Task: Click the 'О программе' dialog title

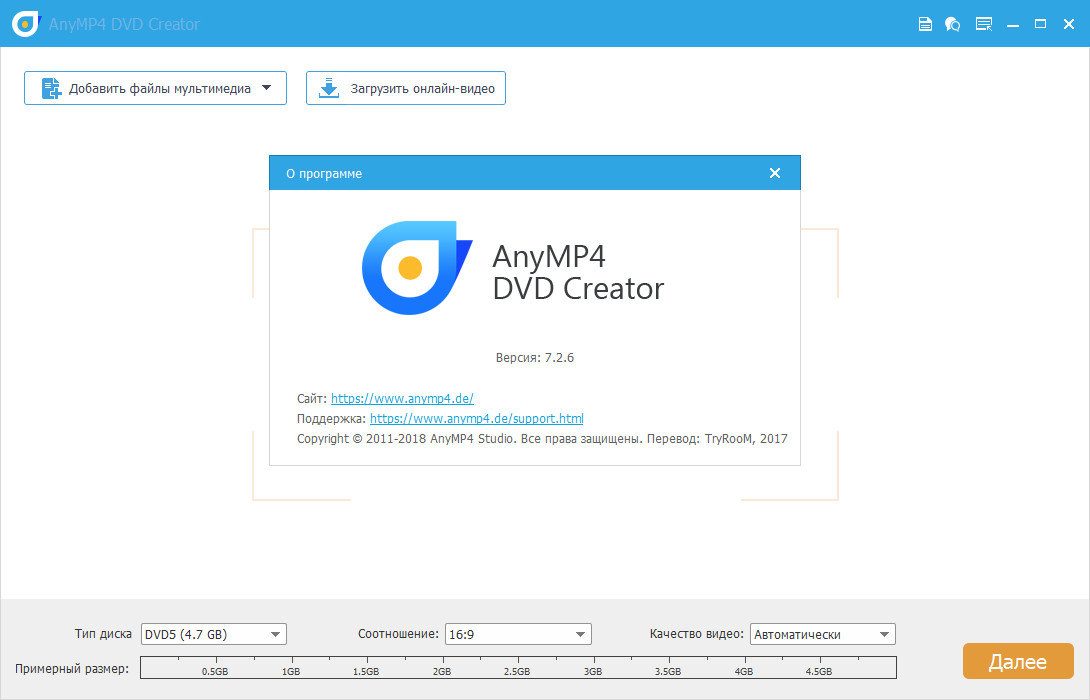Action: pyautogui.click(x=324, y=174)
